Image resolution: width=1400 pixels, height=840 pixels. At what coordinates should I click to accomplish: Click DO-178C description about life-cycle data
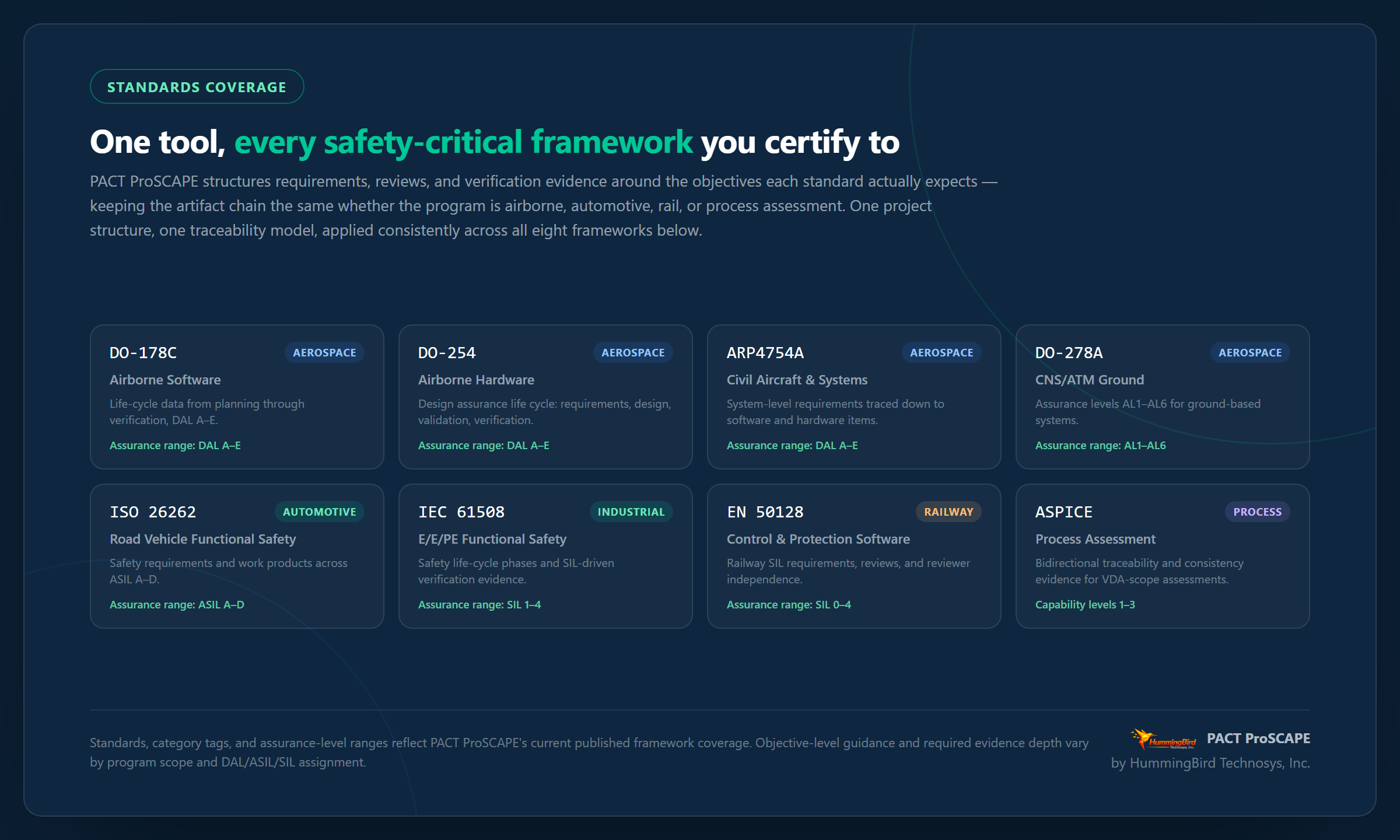click(x=207, y=412)
